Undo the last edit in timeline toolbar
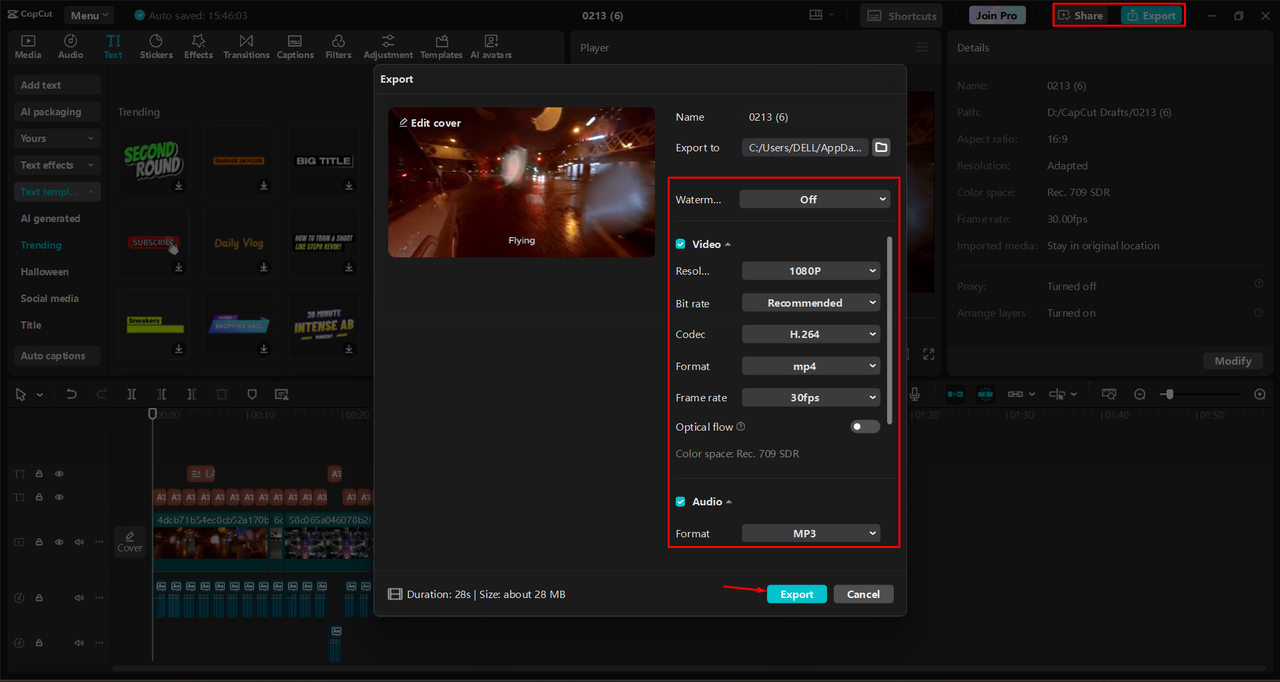The width and height of the screenshot is (1280, 682). point(71,395)
